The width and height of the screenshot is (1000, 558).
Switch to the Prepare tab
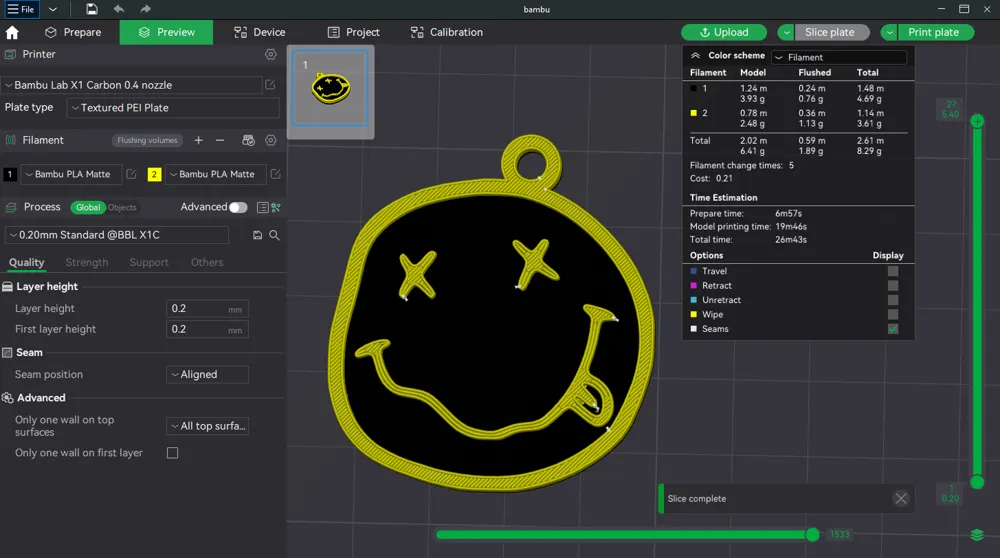click(73, 32)
